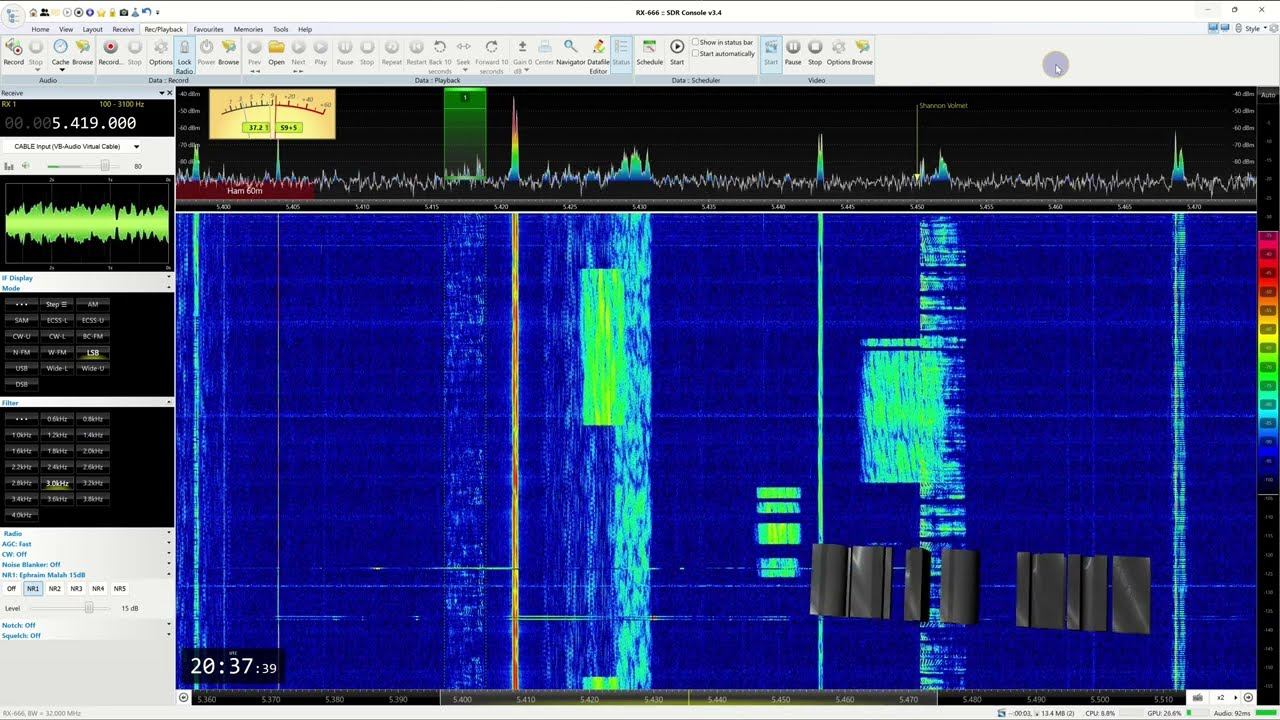Switch to the Receive ribbon tab
The image size is (1280, 720).
(123, 29)
